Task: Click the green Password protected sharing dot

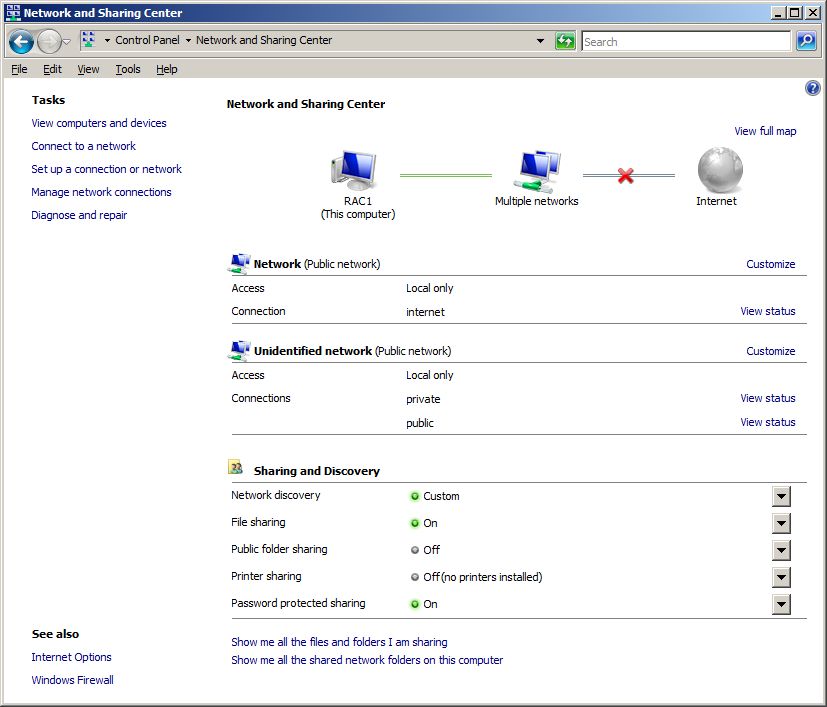Action: (x=415, y=604)
